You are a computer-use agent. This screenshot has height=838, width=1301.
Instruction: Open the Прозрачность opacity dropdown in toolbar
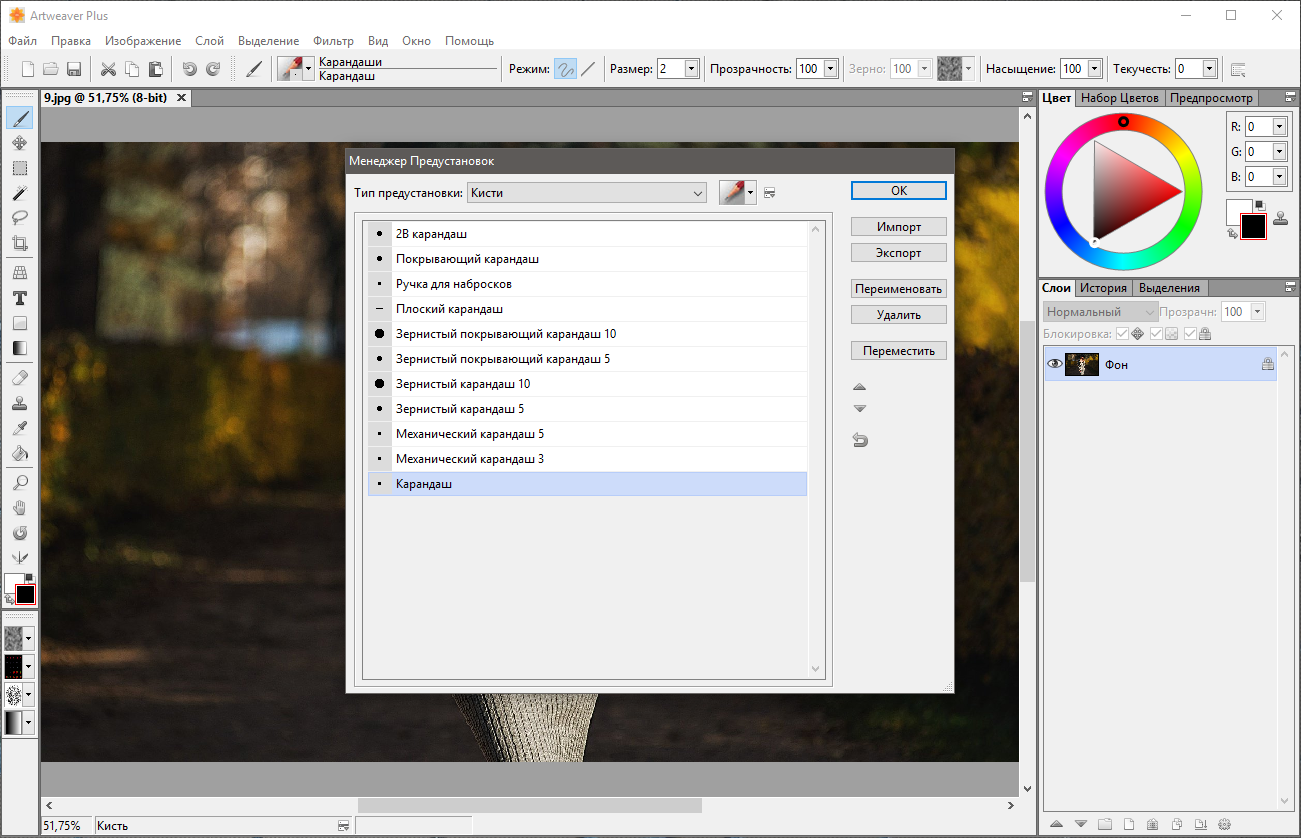point(830,69)
